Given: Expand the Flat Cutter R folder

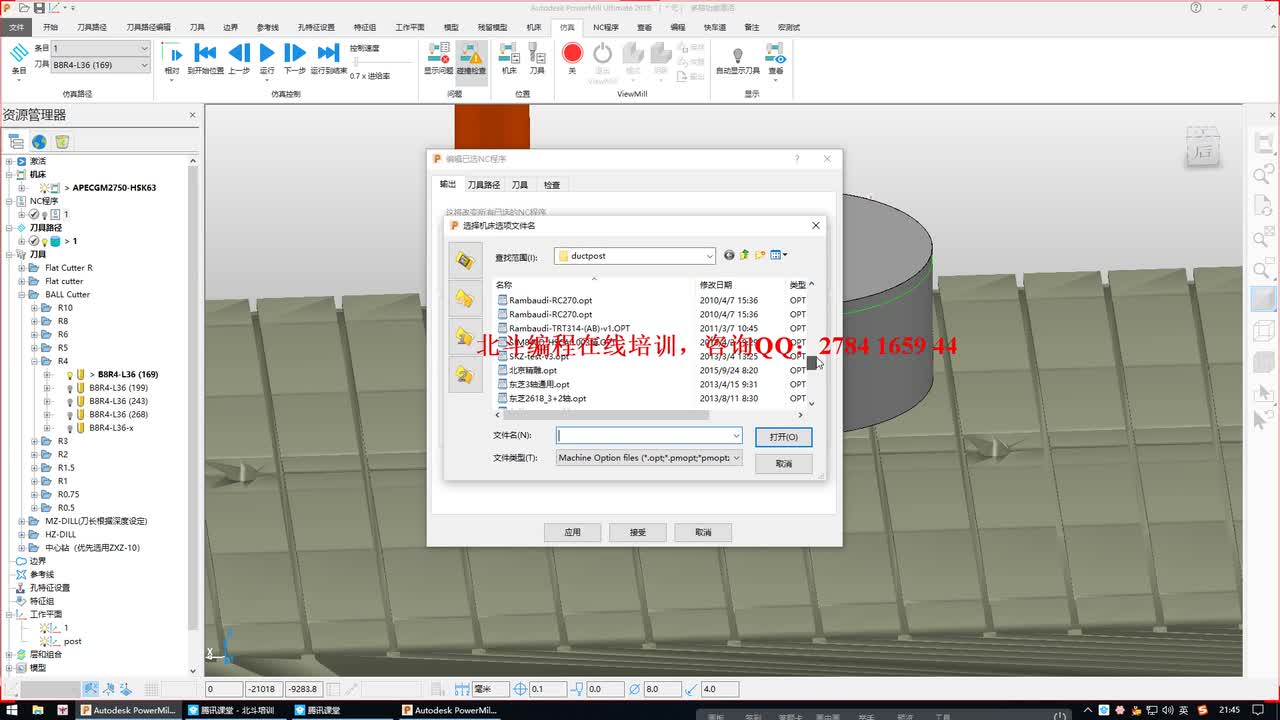Looking at the screenshot, I should [22, 267].
